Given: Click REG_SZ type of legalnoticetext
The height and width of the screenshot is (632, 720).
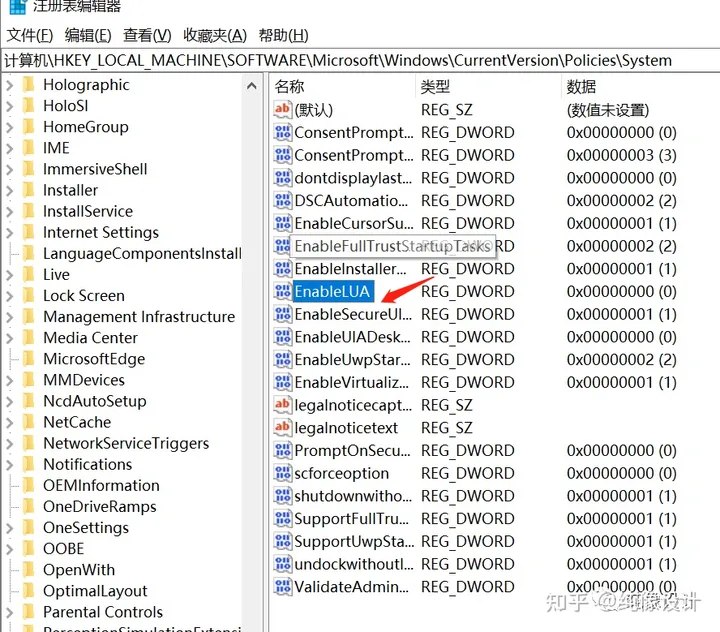Looking at the screenshot, I should point(447,428).
